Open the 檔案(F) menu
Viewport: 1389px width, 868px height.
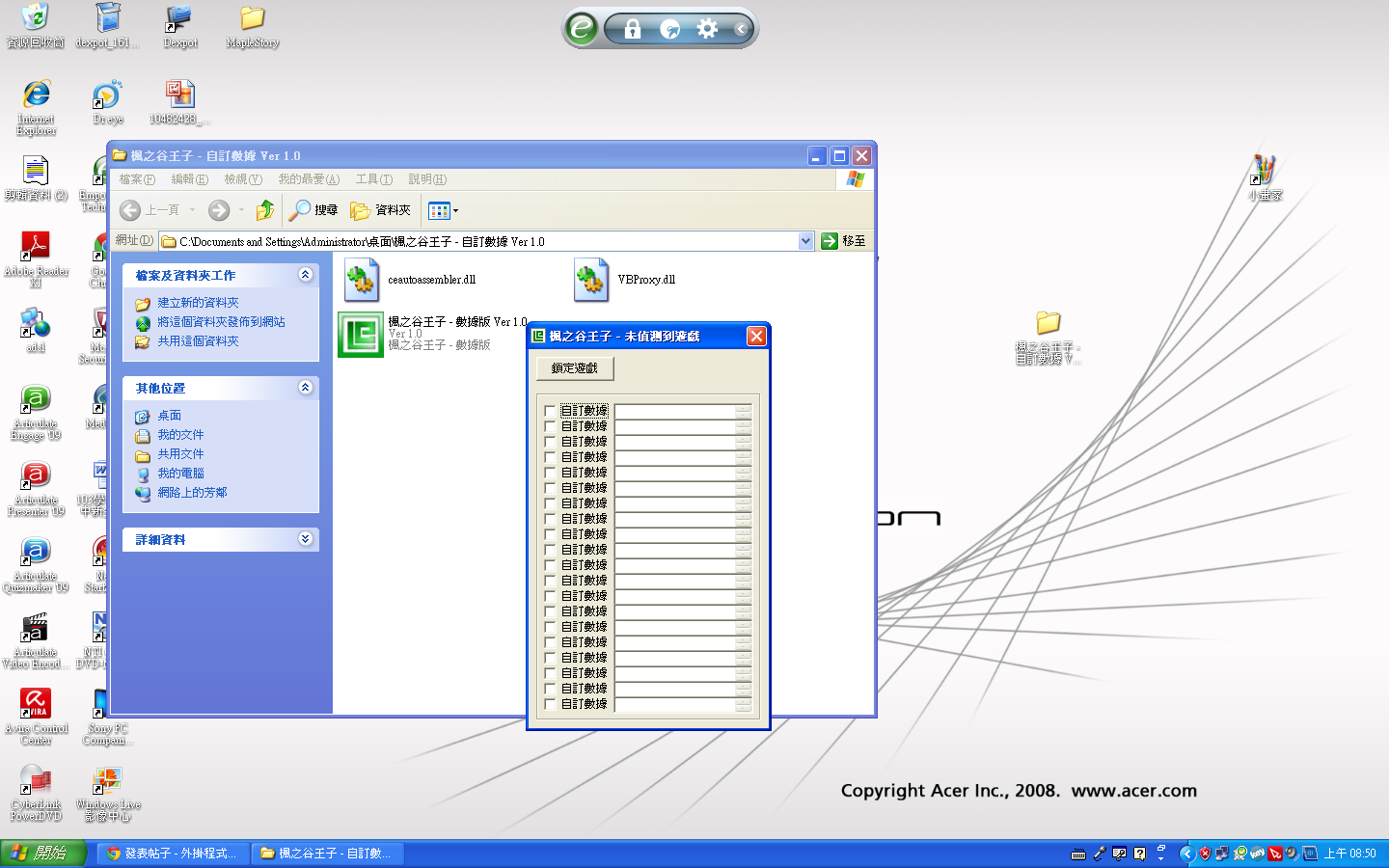[x=137, y=179]
